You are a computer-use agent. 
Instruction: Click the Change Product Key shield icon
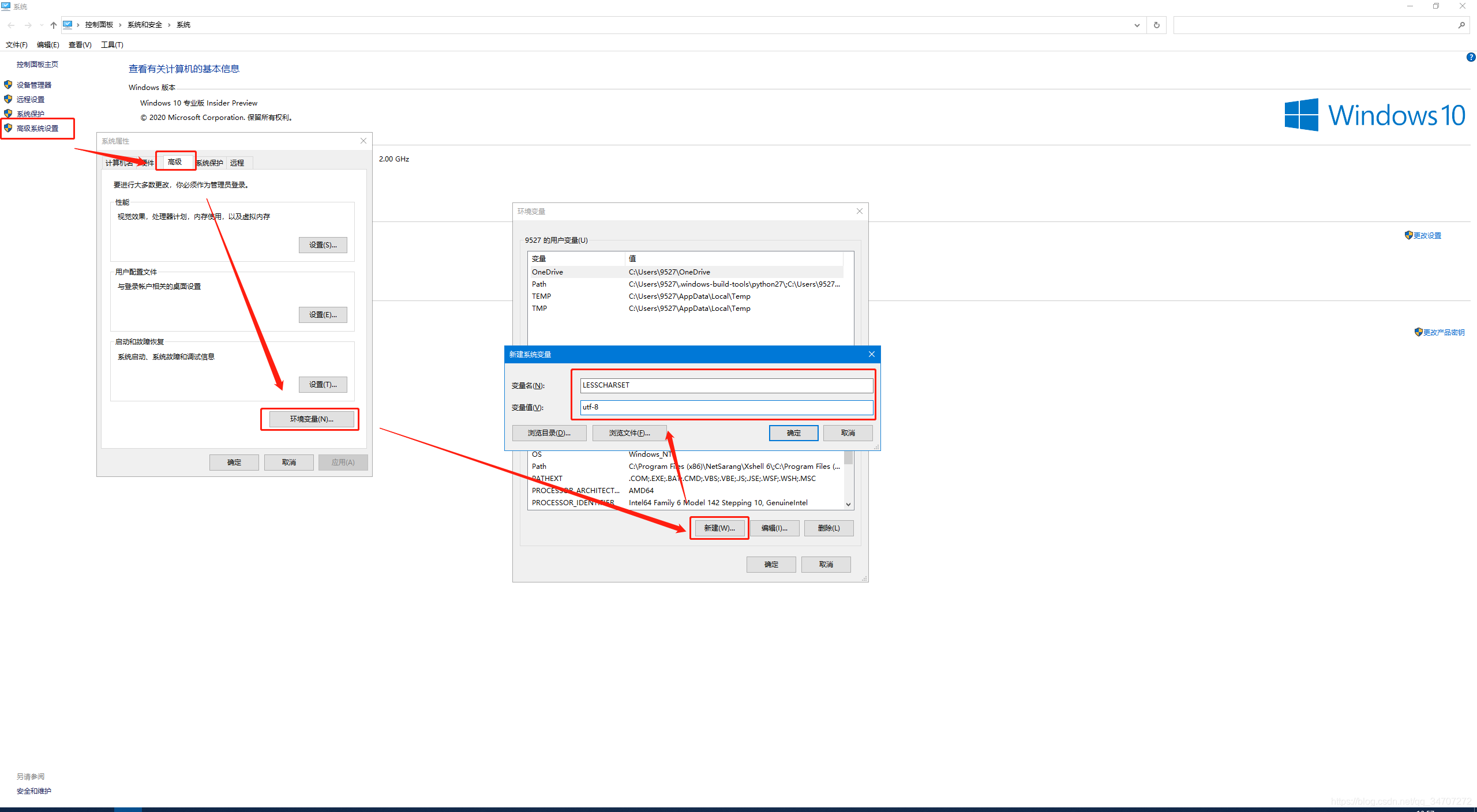point(1418,332)
